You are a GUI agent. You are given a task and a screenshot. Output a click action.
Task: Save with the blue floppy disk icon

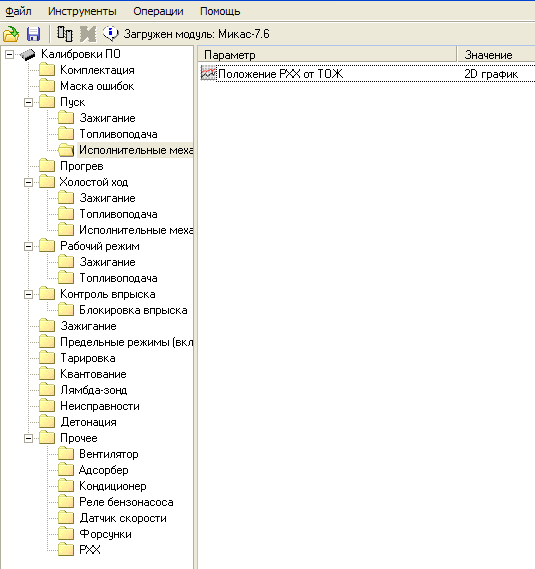tap(33, 34)
